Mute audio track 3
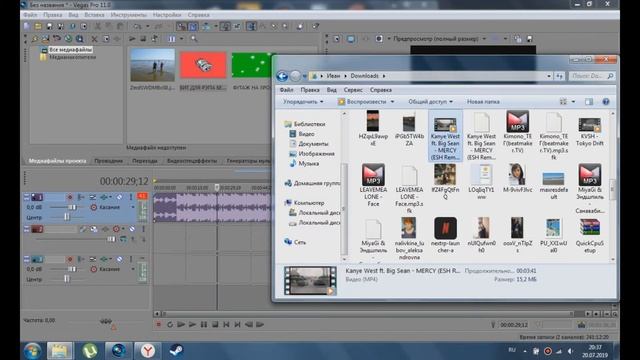The width and height of the screenshot is (640, 360). click(x=120, y=259)
